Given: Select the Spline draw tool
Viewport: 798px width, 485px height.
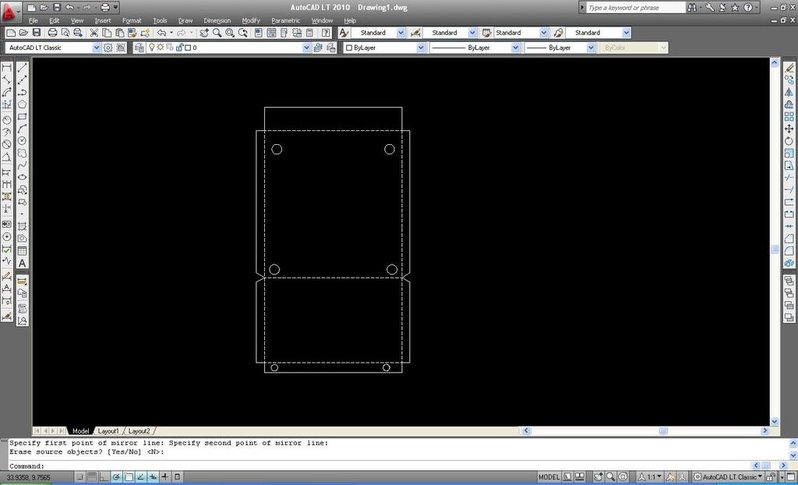Looking at the screenshot, I should [22, 165].
